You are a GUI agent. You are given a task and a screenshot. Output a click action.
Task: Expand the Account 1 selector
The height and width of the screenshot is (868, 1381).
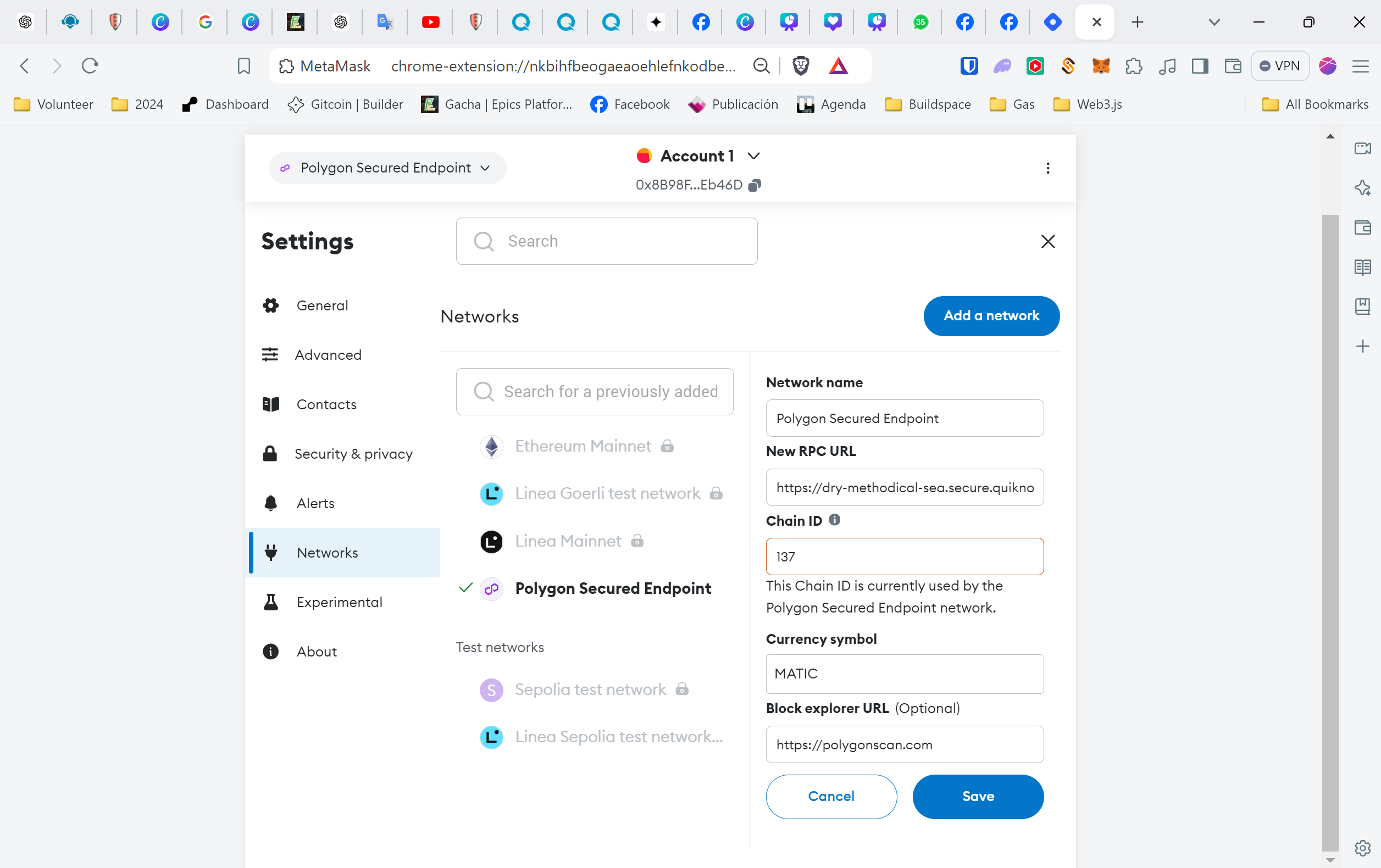697,156
